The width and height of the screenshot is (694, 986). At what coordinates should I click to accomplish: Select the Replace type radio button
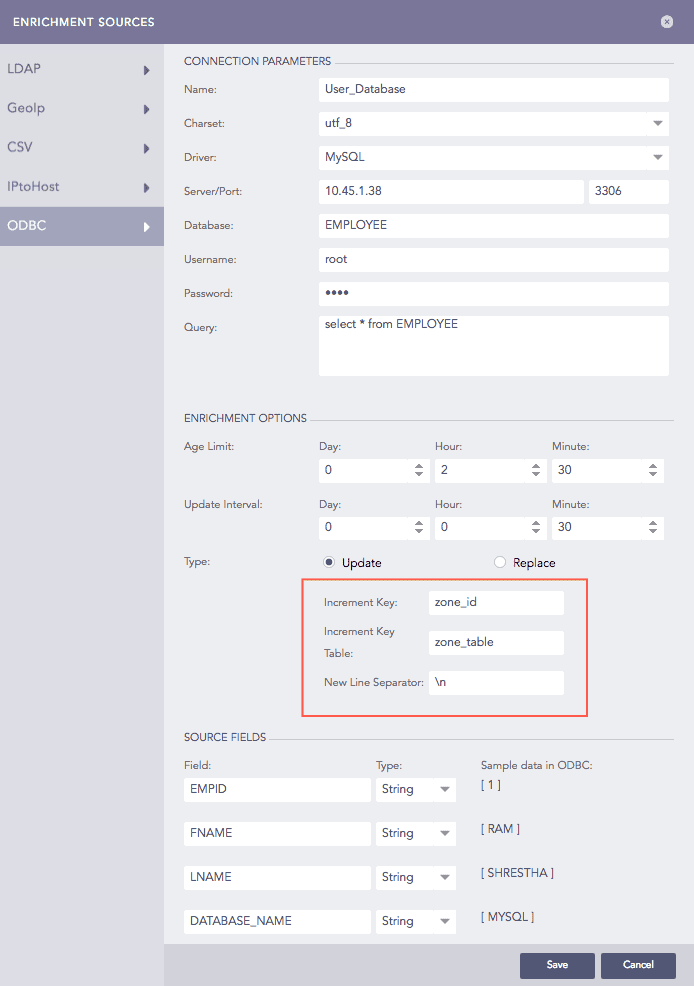[x=500, y=563]
